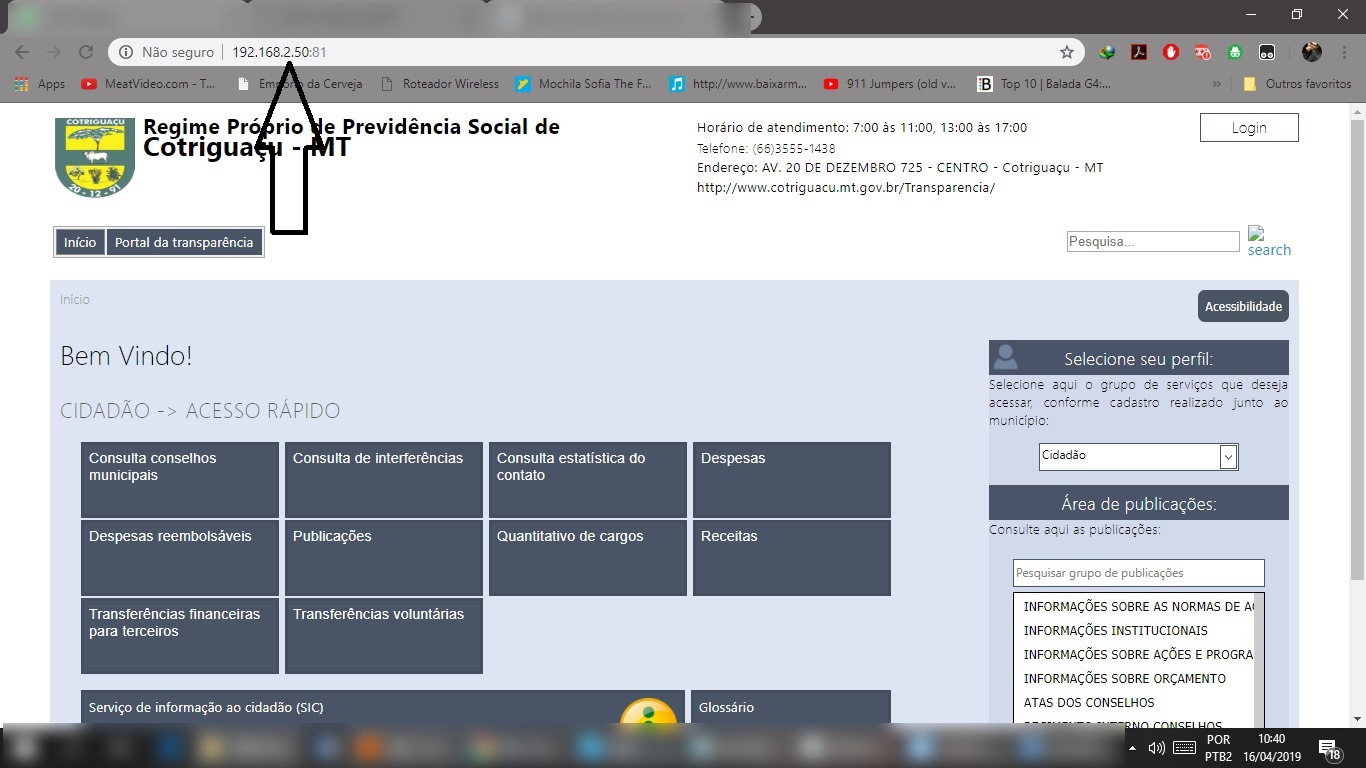Click the browser back arrow

(x=22, y=52)
